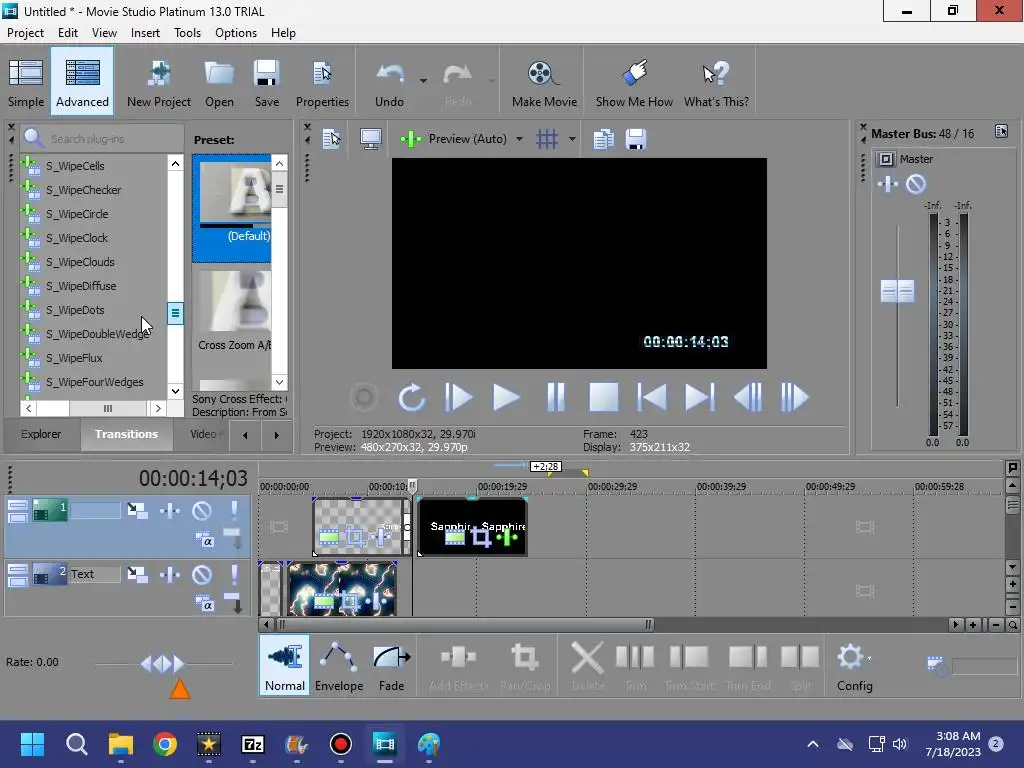Viewport: 1024px width, 768px height.
Task: Activate the What's This help pointer
Action: (x=716, y=82)
